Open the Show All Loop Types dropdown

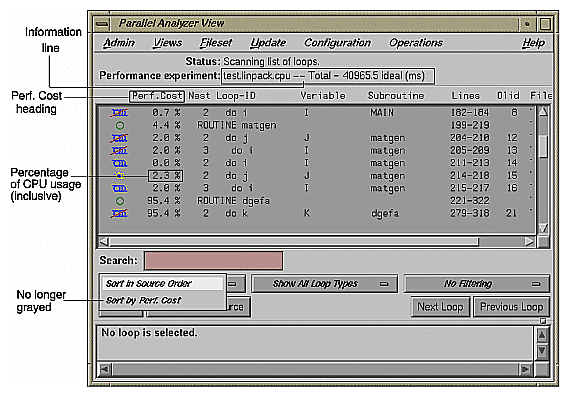point(325,284)
